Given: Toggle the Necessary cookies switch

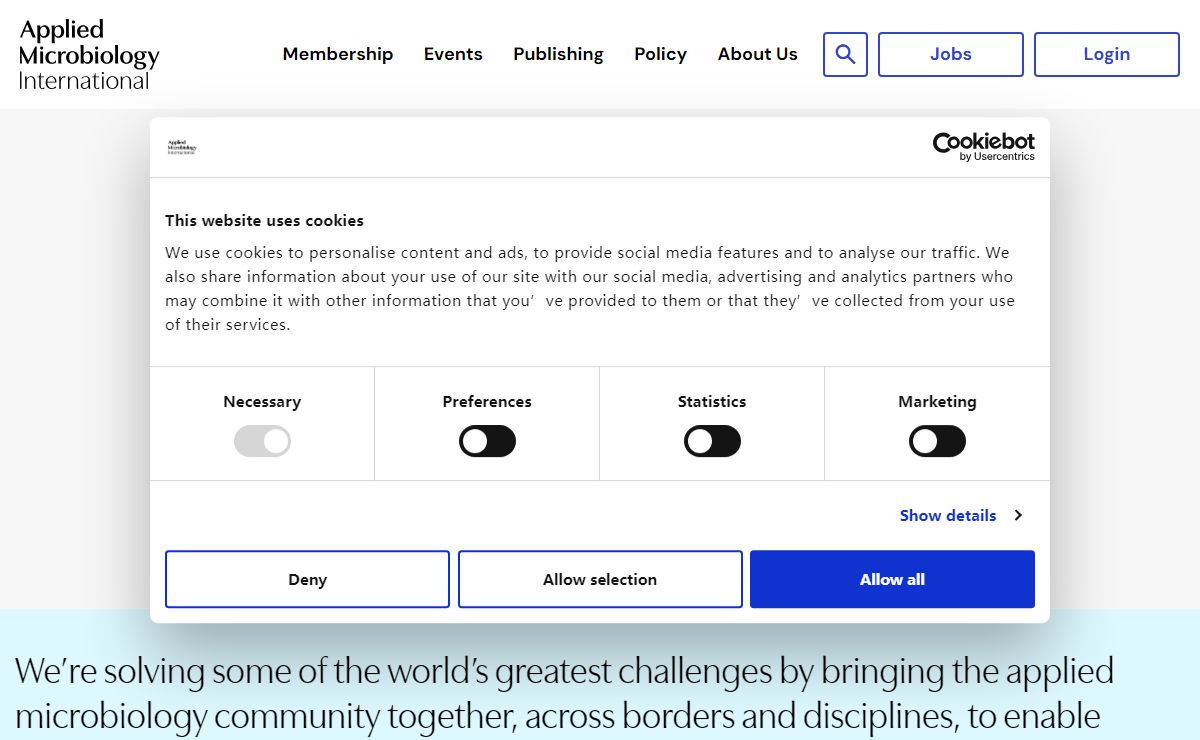Looking at the screenshot, I should 262,441.
